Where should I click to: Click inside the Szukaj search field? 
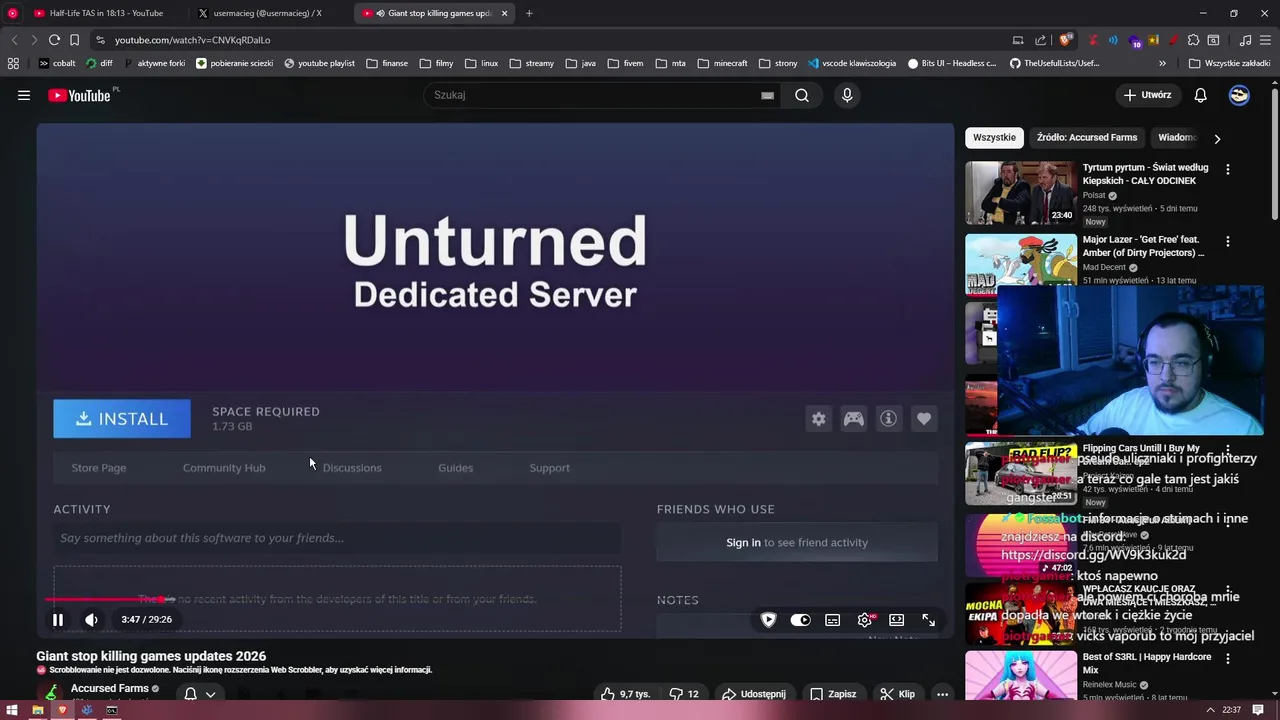pyautogui.click(x=595, y=95)
